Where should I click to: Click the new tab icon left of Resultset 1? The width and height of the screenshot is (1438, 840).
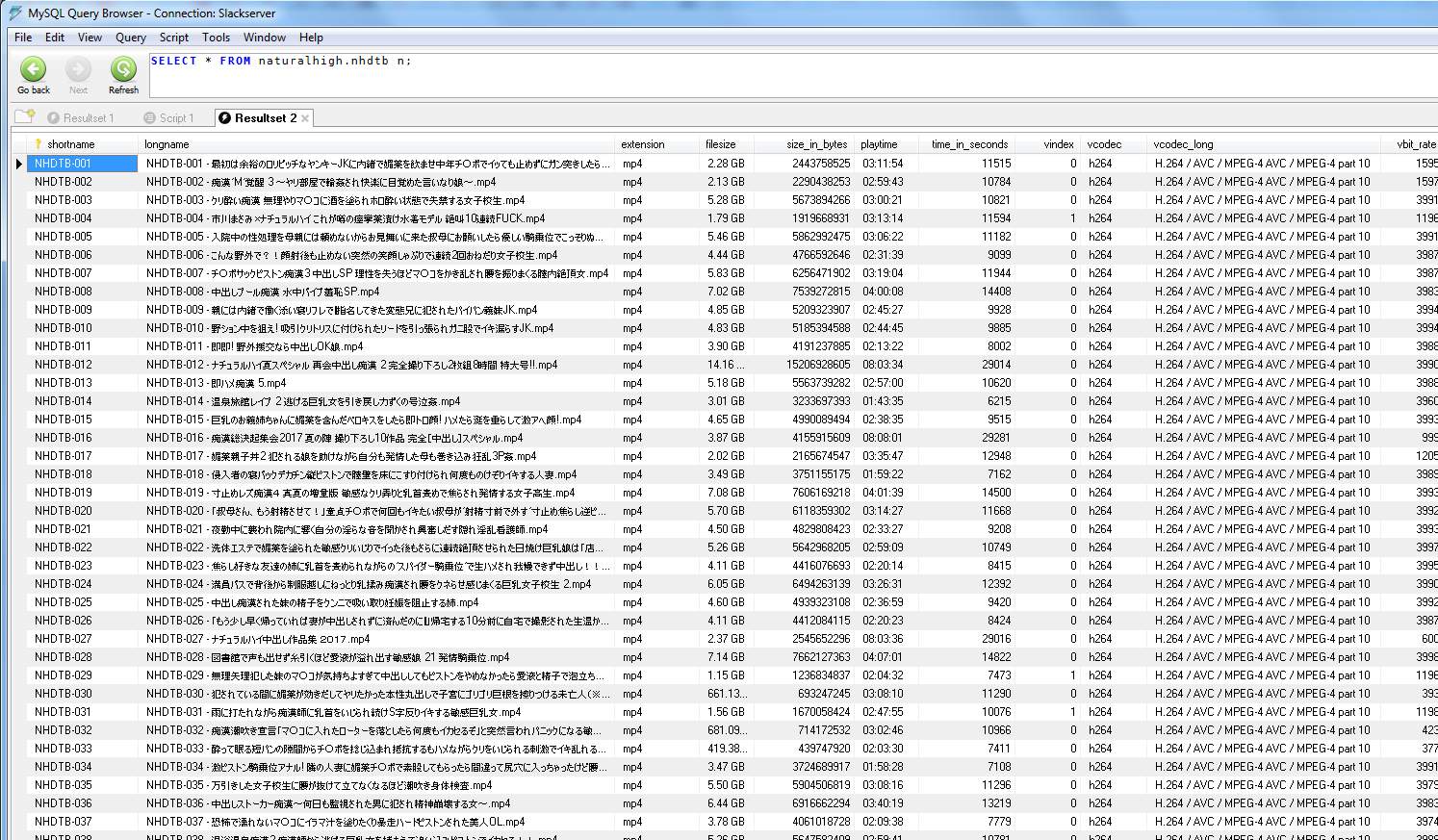click(x=24, y=117)
